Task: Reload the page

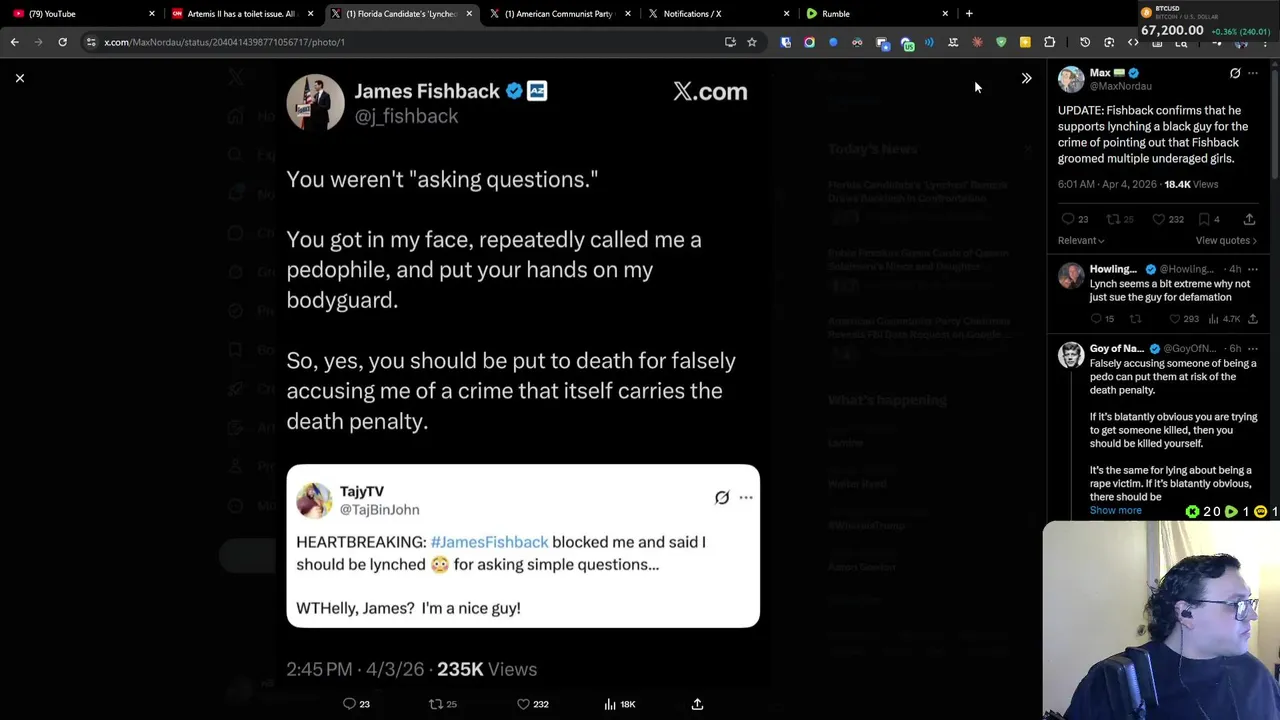Action: click(62, 42)
